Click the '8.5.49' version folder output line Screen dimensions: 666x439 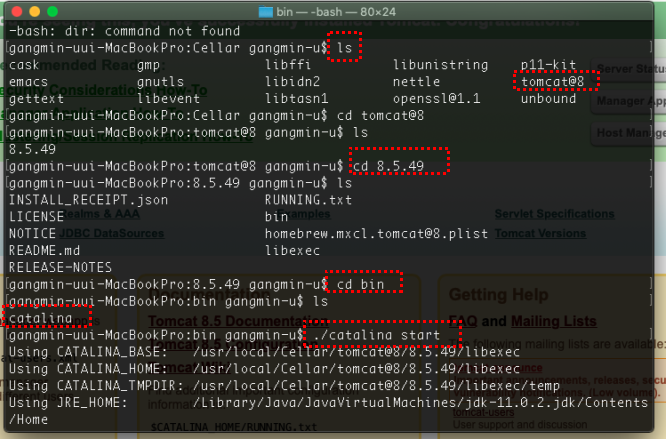pos(32,149)
